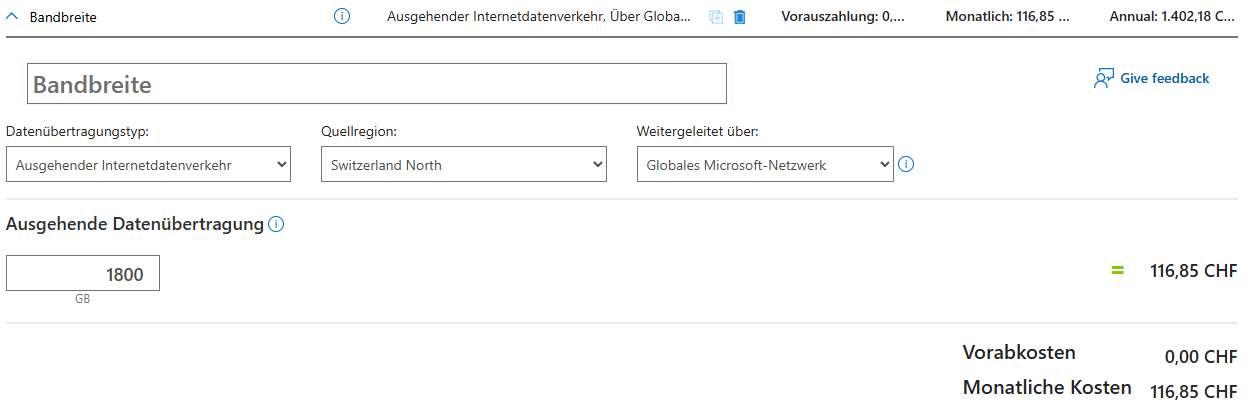The image size is (1258, 409).
Task: Click the Bandbreite title in header row
Action: [x=63, y=17]
